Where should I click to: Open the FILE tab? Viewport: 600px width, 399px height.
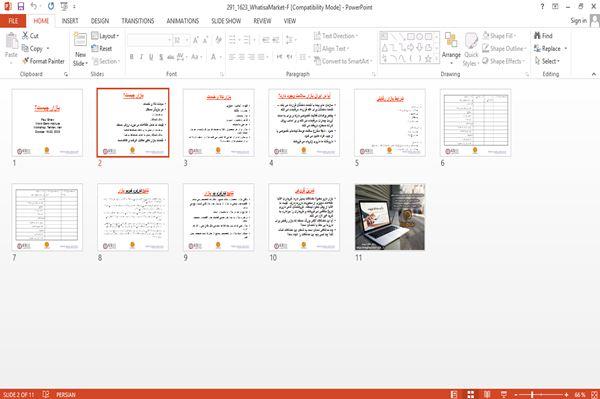pyautogui.click(x=13, y=21)
